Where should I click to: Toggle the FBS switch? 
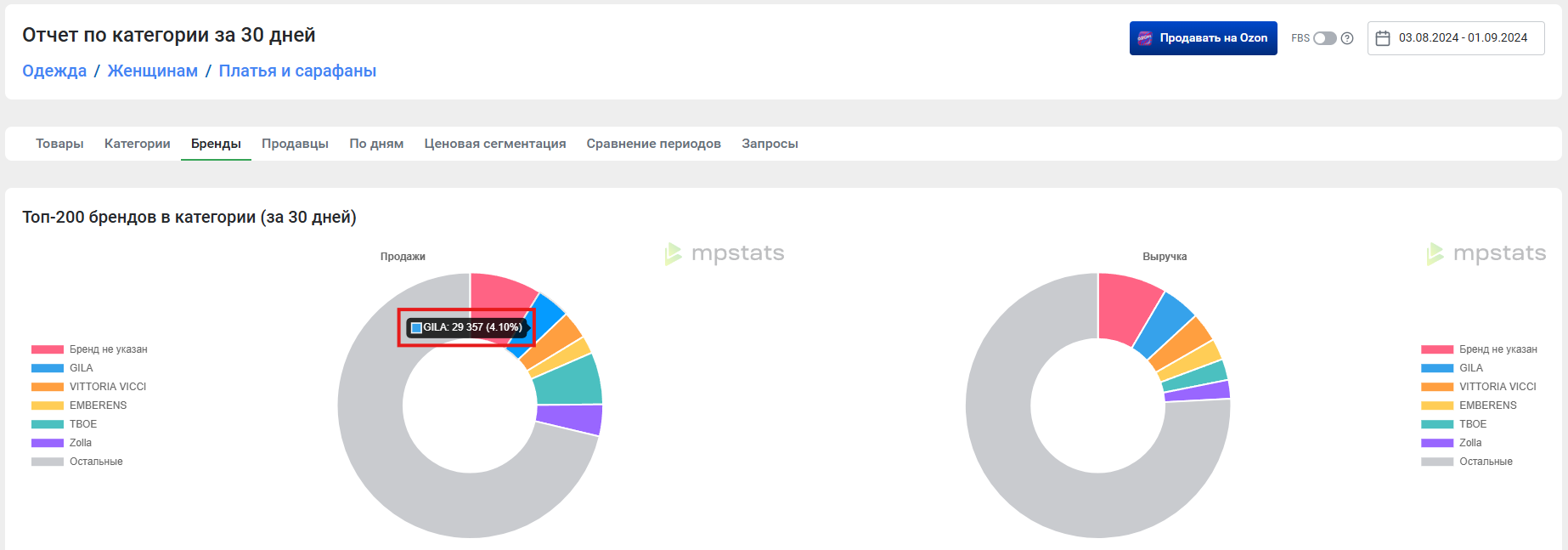click(1325, 38)
